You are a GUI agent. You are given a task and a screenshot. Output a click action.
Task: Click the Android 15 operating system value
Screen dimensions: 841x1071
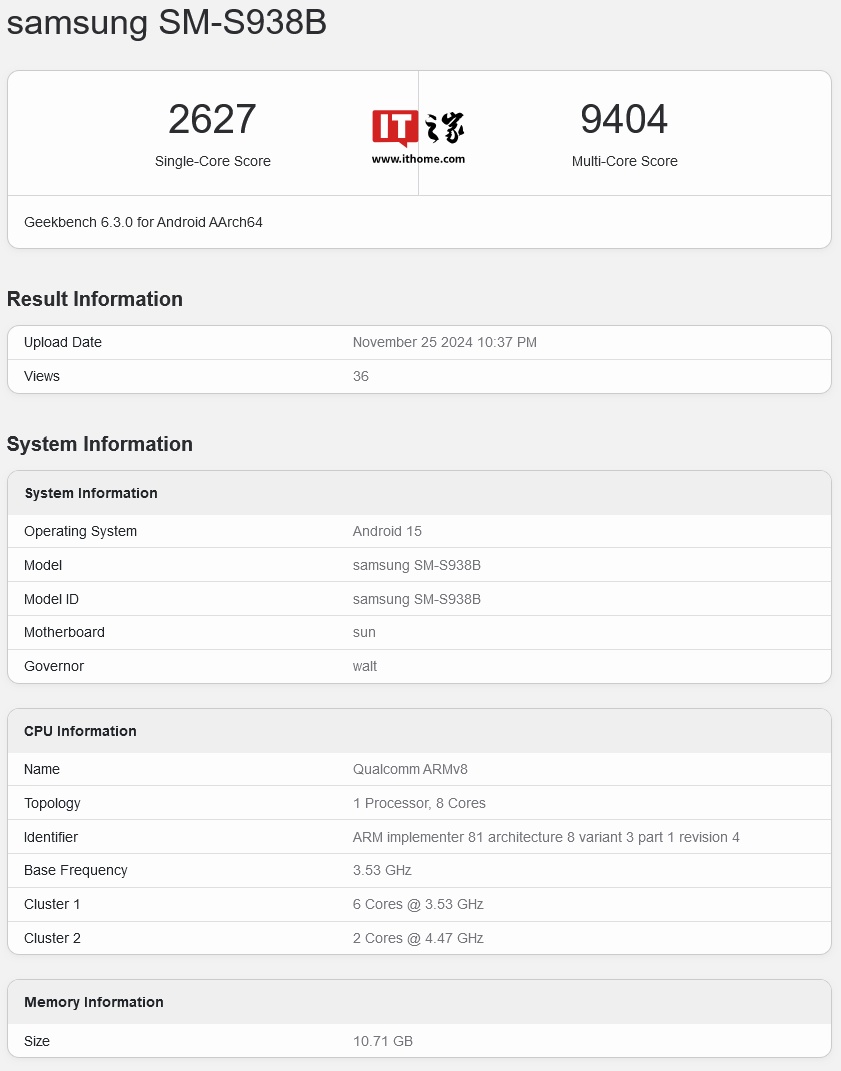click(x=387, y=531)
